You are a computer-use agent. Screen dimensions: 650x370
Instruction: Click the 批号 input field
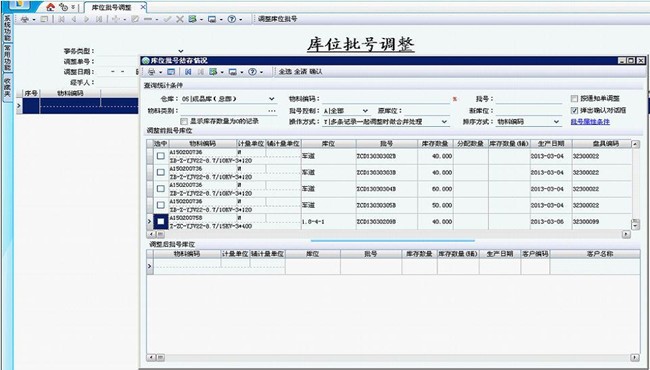[x=529, y=99]
